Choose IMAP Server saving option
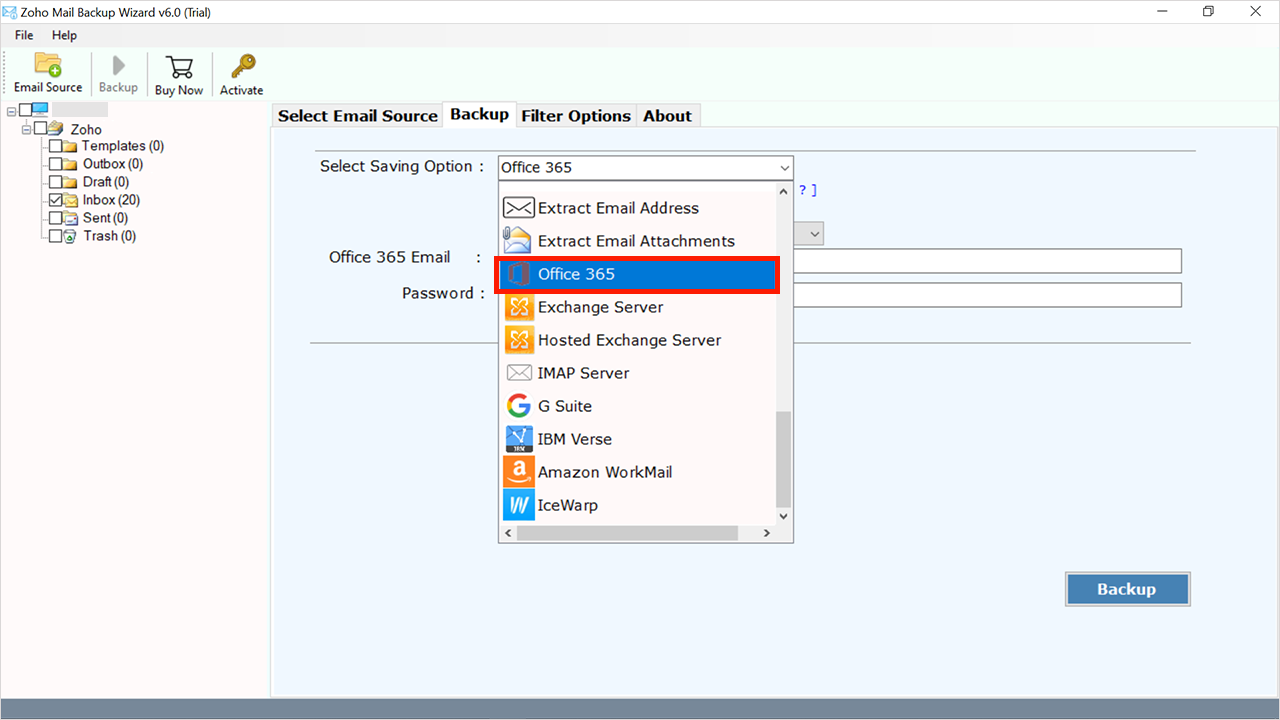This screenshot has width=1280, height=720. pos(637,373)
